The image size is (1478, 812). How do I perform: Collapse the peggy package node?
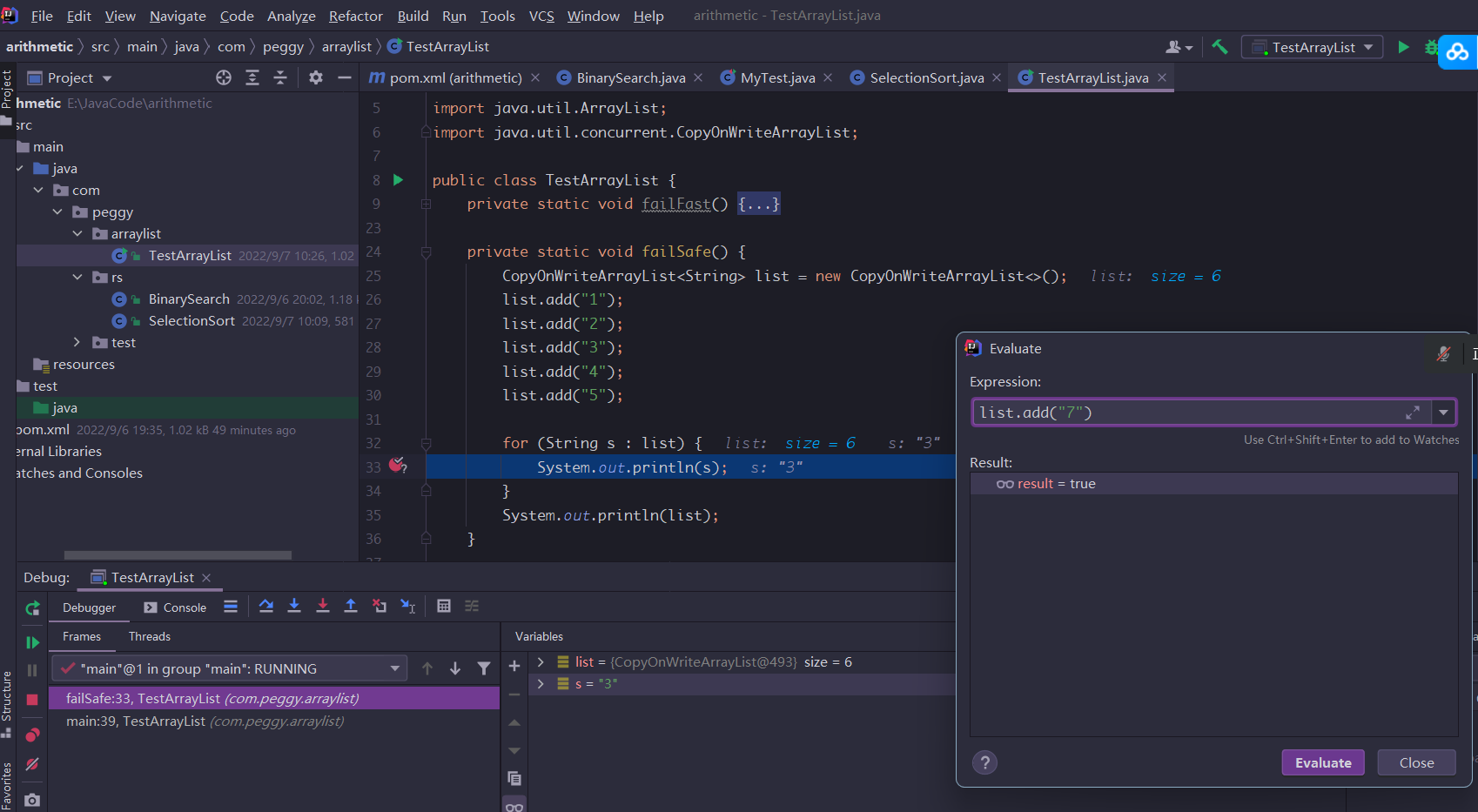pyautogui.click(x=57, y=211)
